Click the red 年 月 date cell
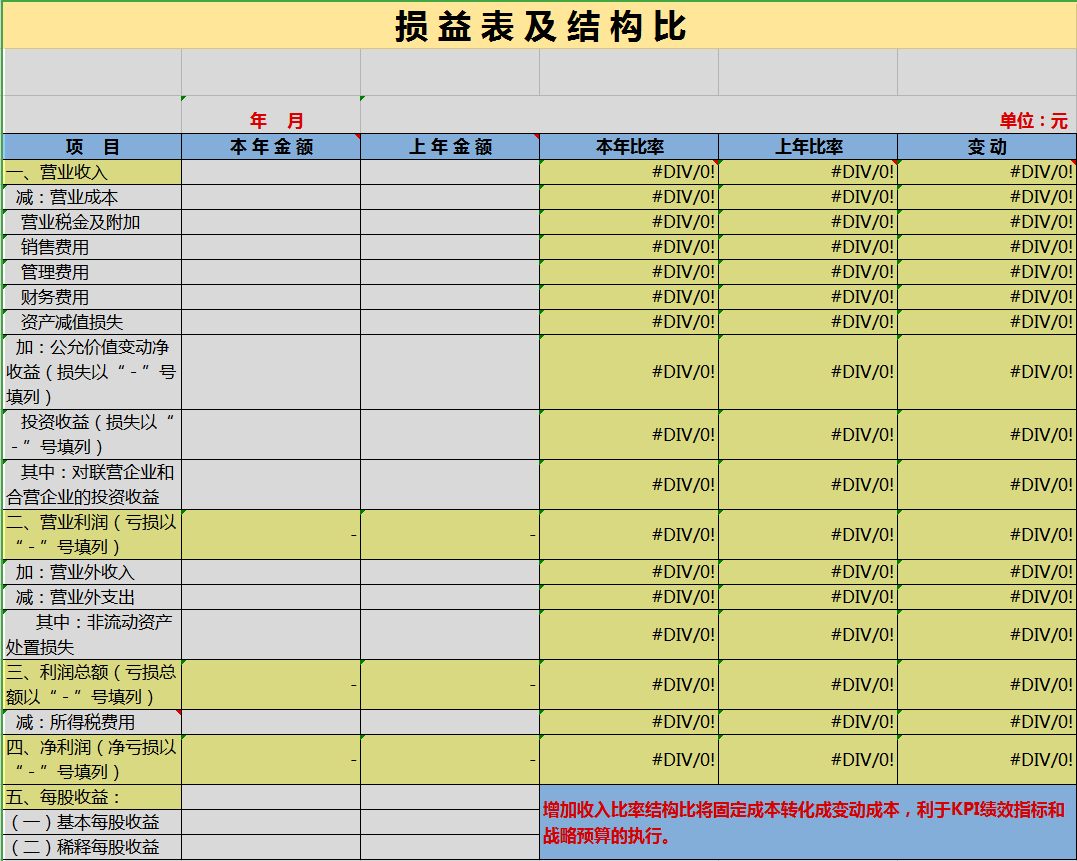 click(x=271, y=115)
